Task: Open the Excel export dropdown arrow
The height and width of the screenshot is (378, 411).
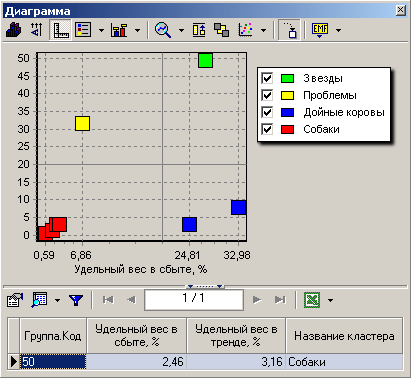Action: [x=330, y=300]
